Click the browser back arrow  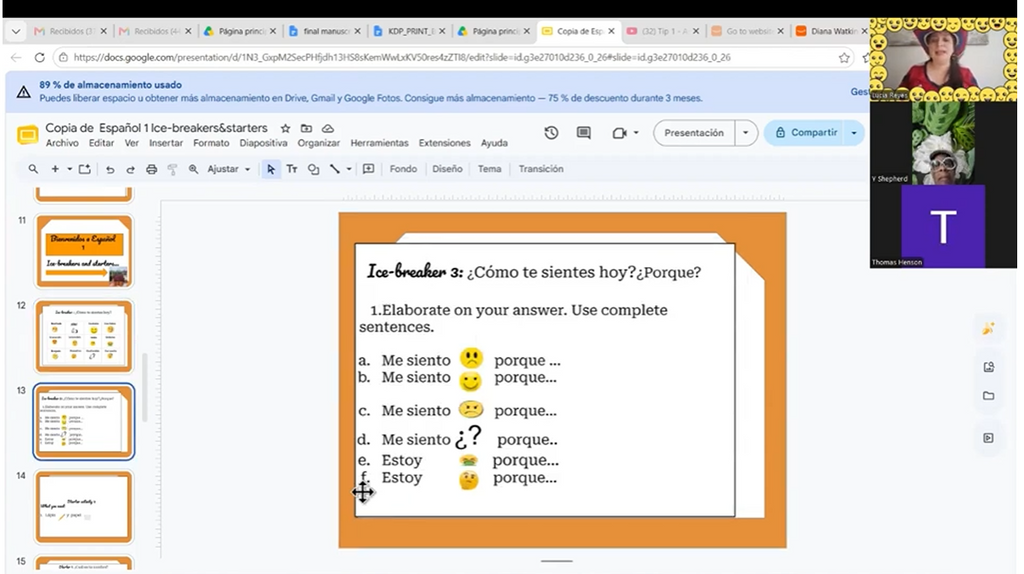[x=16, y=57]
